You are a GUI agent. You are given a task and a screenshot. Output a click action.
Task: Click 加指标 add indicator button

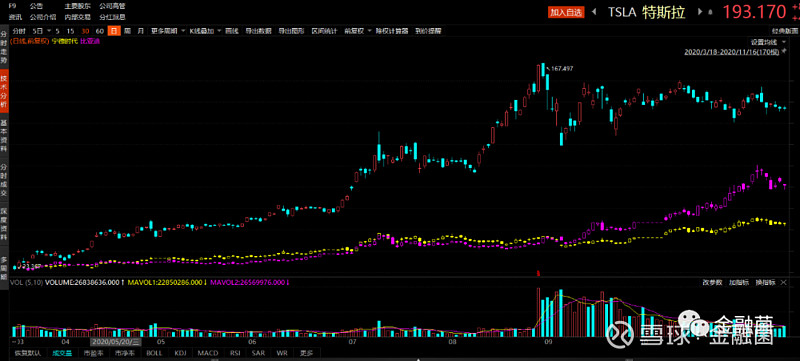click(x=738, y=282)
